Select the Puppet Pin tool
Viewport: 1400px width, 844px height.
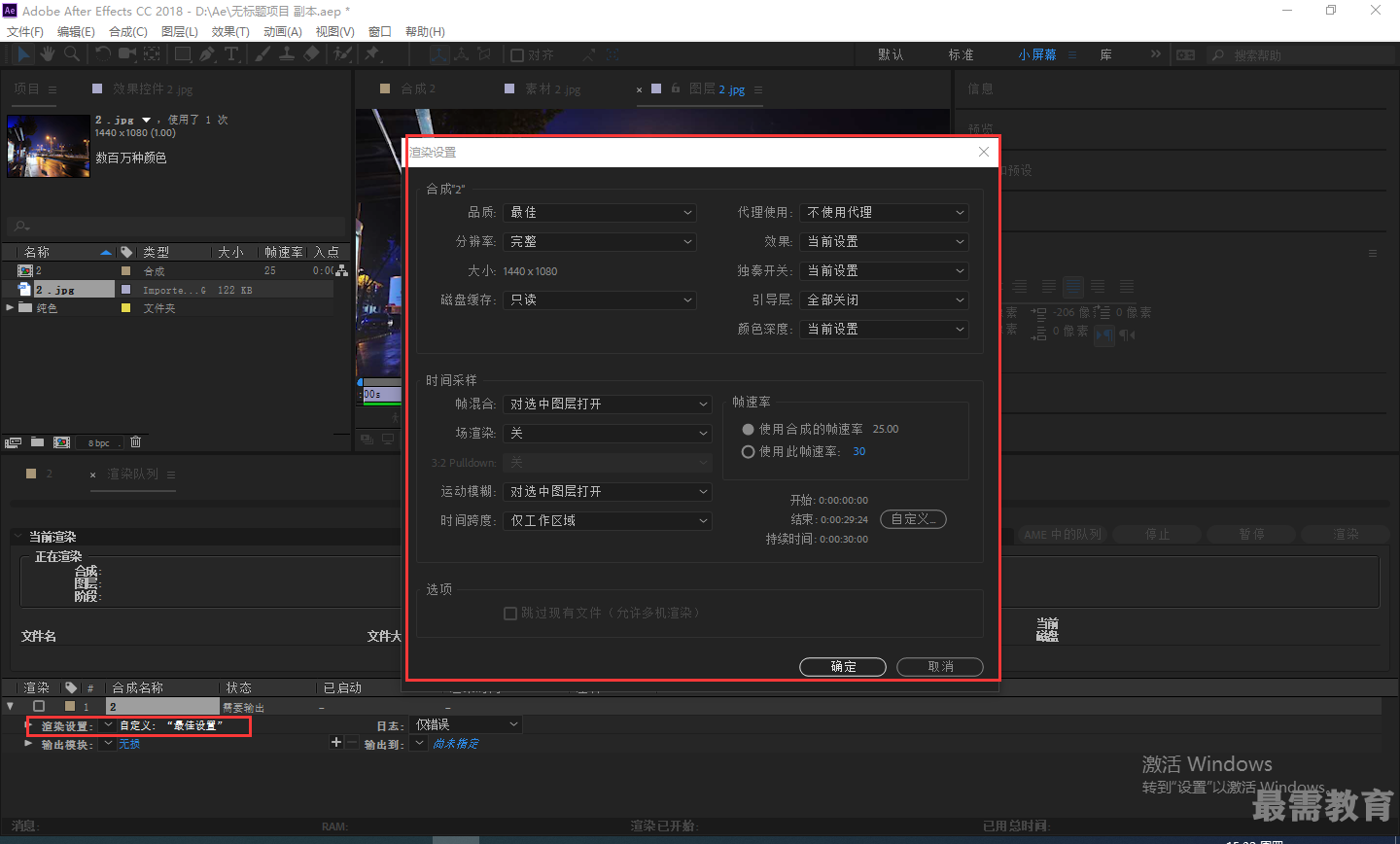point(372,54)
